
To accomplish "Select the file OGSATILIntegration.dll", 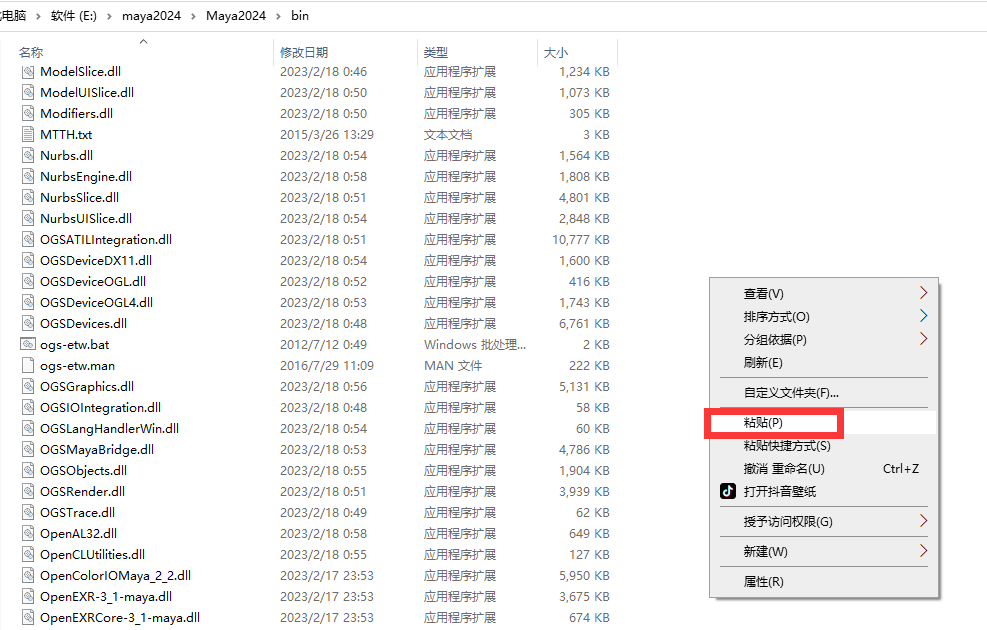I will tap(106, 240).
